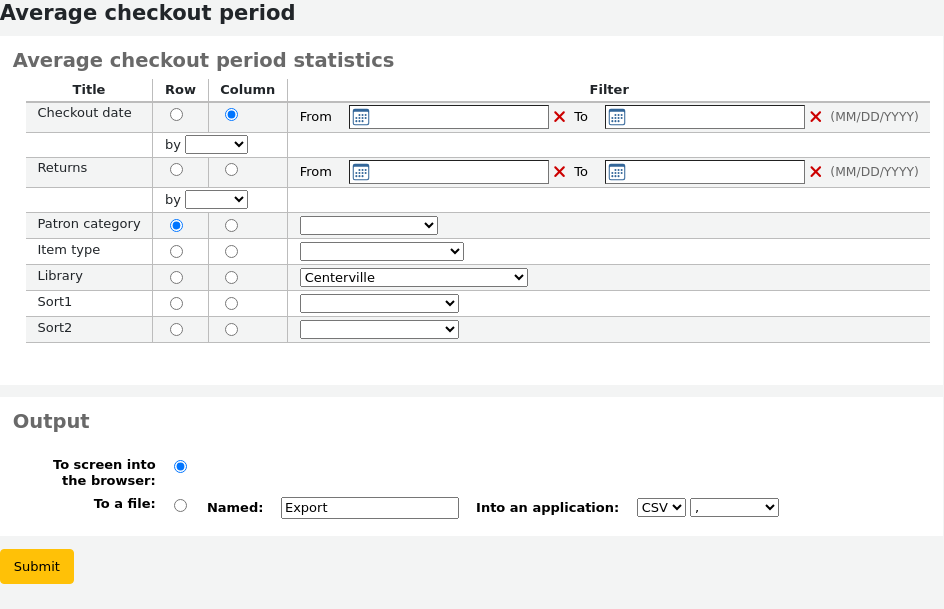Open the CSV file format dropdown
This screenshot has width=944, height=609.
click(x=661, y=507)
